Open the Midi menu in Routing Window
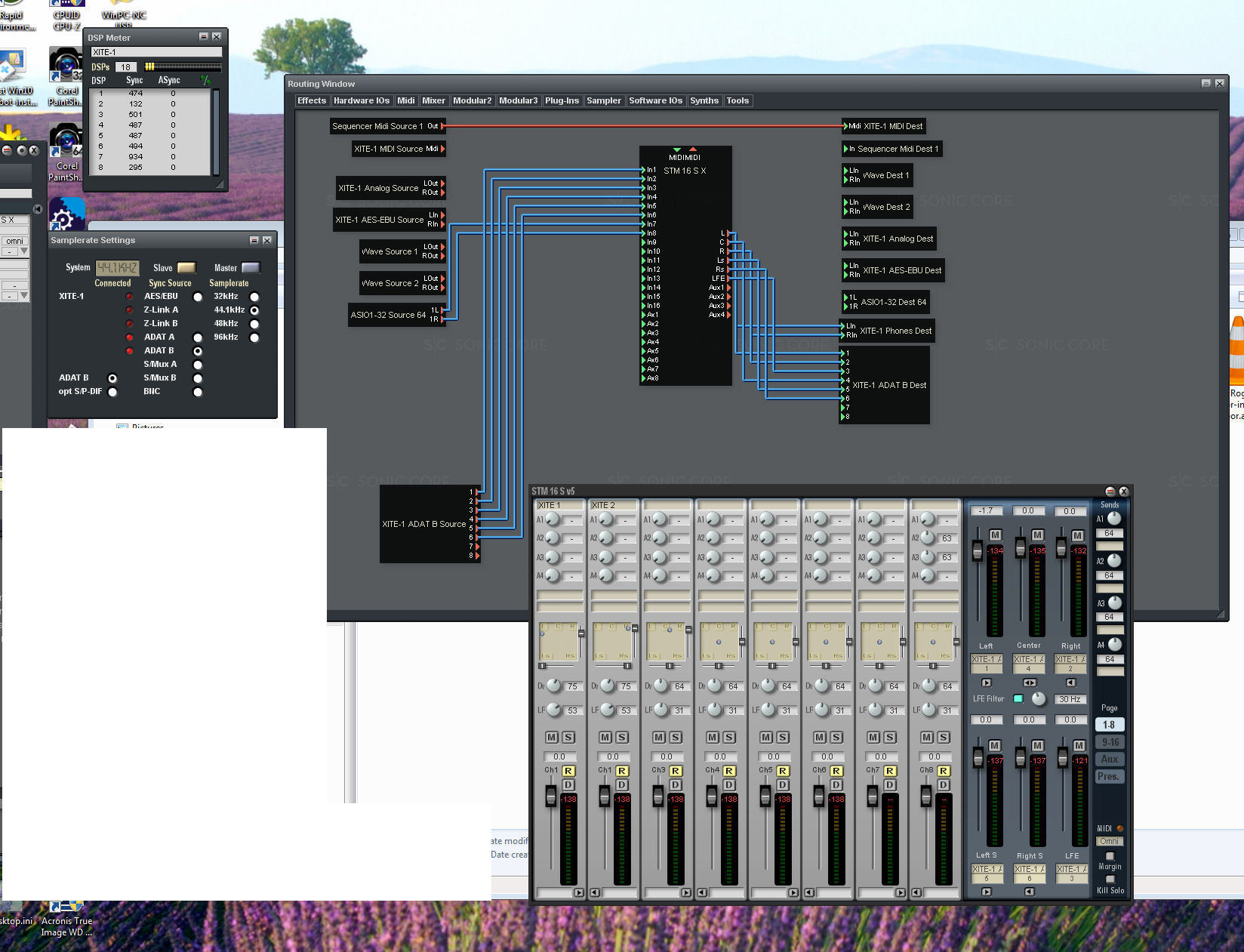Image resolution: width=1244 pixels, height=952 pixels. coord(406,100)
